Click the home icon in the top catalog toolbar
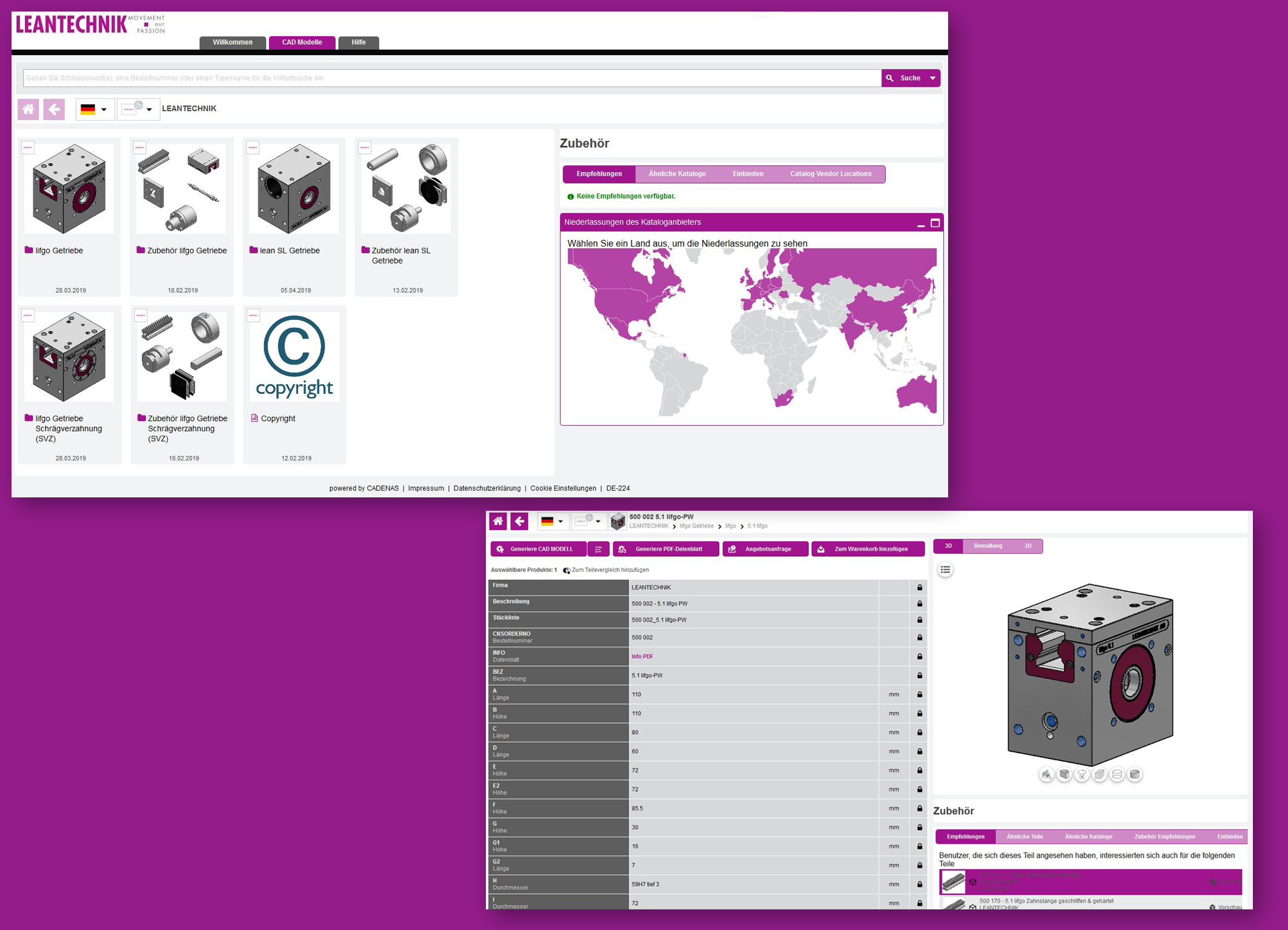The height and width of the screenshot is (930, 1288). coord(28,109)
